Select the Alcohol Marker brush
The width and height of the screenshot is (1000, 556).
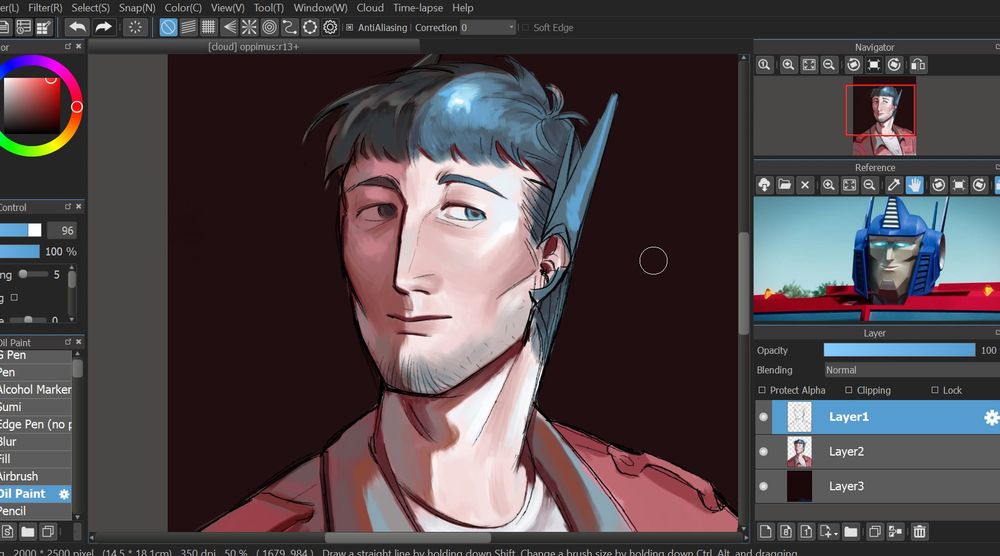(35, 390)
